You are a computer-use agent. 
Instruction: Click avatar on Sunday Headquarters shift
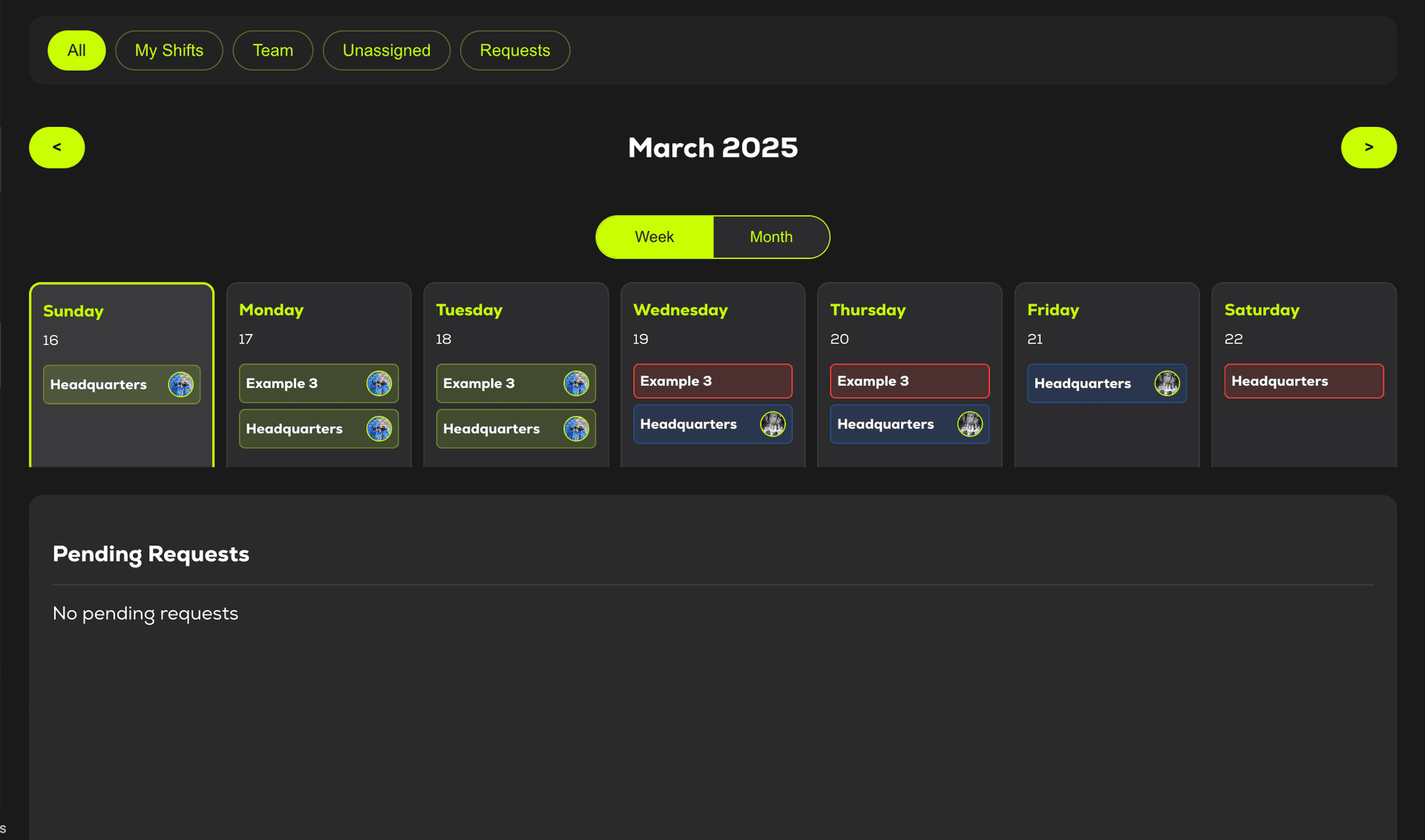click(180, 384)
